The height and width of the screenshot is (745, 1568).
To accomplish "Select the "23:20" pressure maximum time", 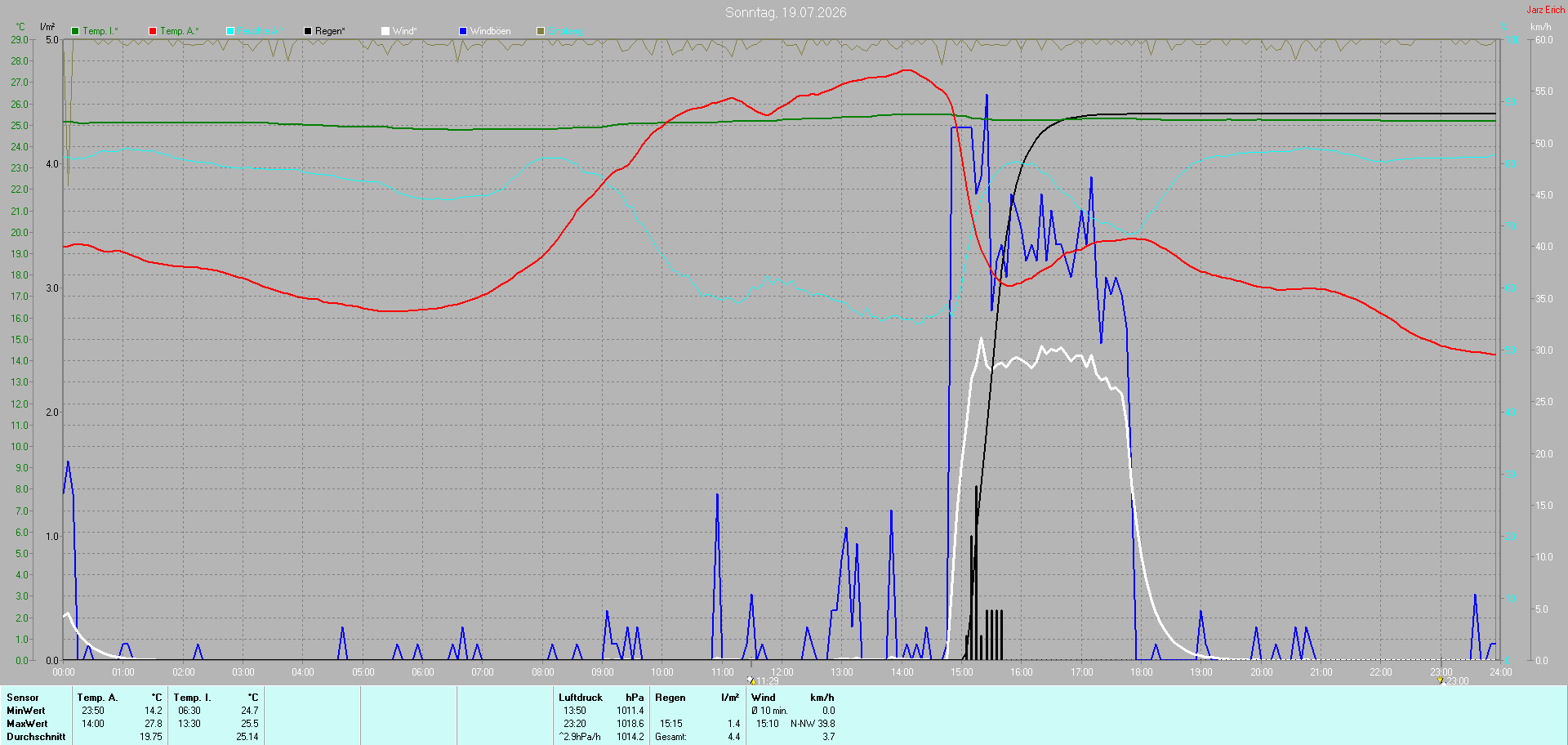I will click(x=575, y=724).
